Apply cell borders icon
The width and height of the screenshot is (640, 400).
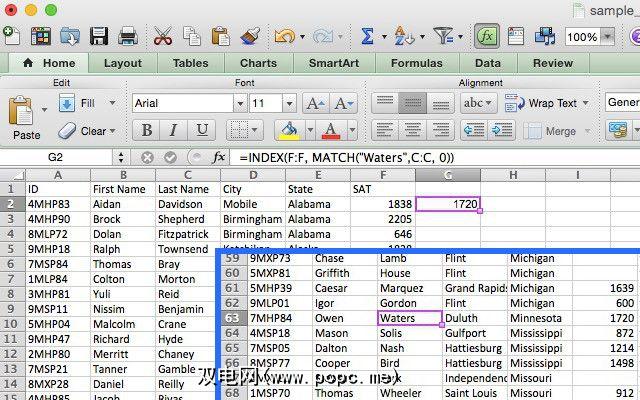pyautogui.click(x=240, y=131)
